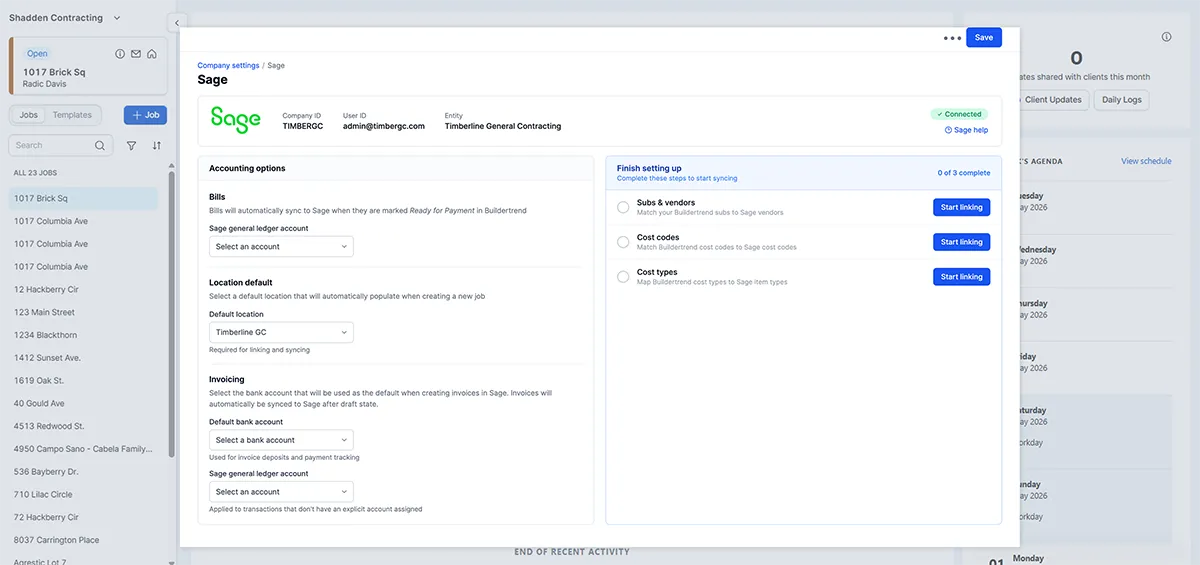Click the 'Timberline General Contracting' entity text
1200x565 pixels.
coord(503,126)
